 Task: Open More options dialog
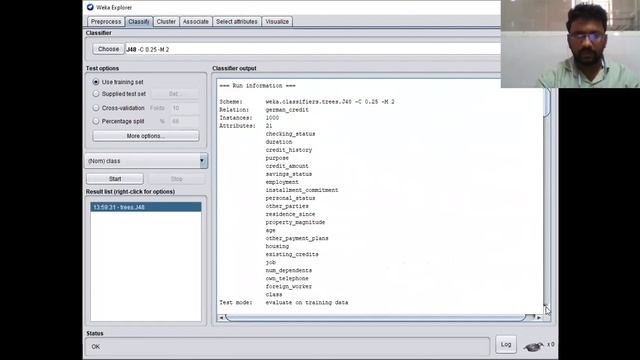[146, 136]
